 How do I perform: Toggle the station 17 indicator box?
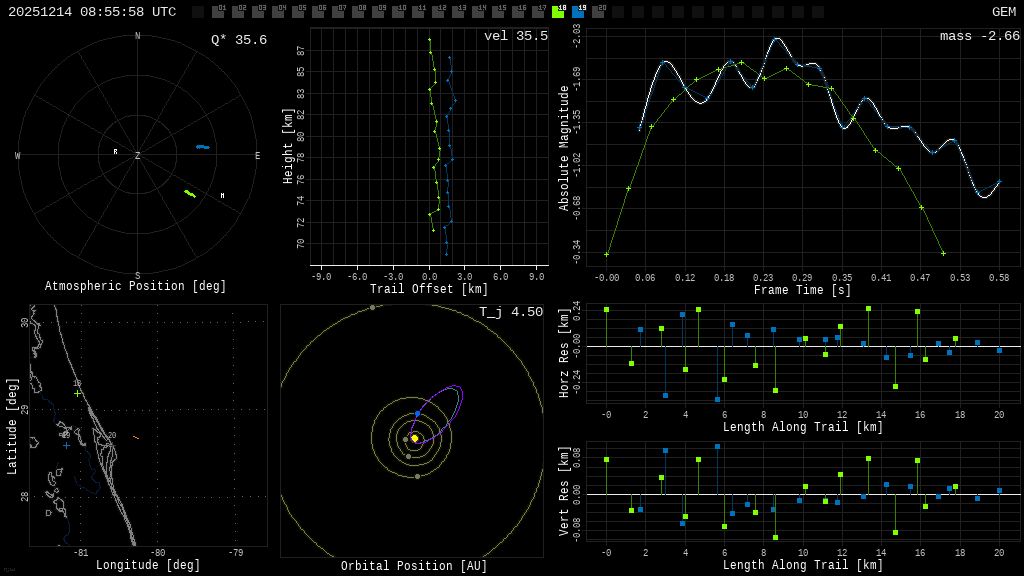click(538, 12)
